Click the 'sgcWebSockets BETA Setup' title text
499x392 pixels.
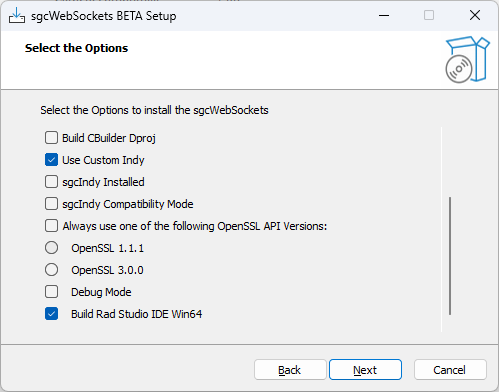point(103,16)
